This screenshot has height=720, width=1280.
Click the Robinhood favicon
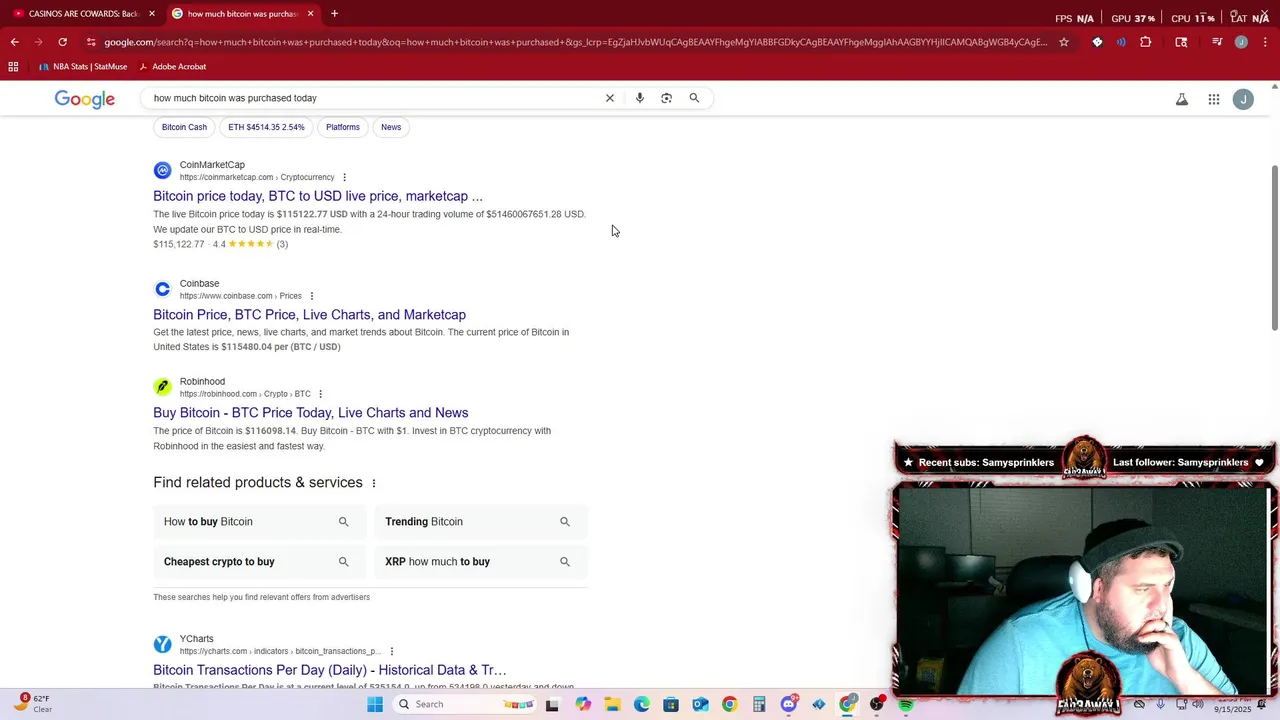point(162,387)
